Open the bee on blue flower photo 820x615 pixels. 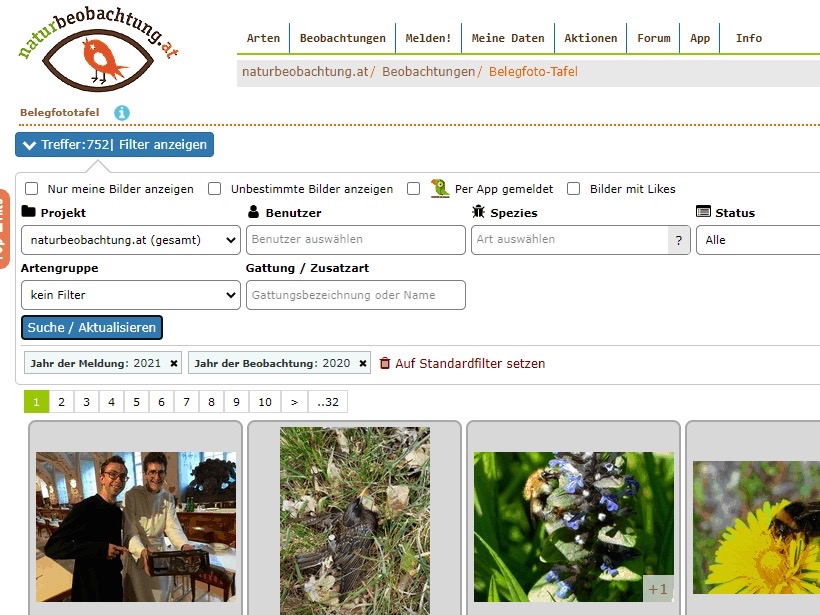click(574, 527)
